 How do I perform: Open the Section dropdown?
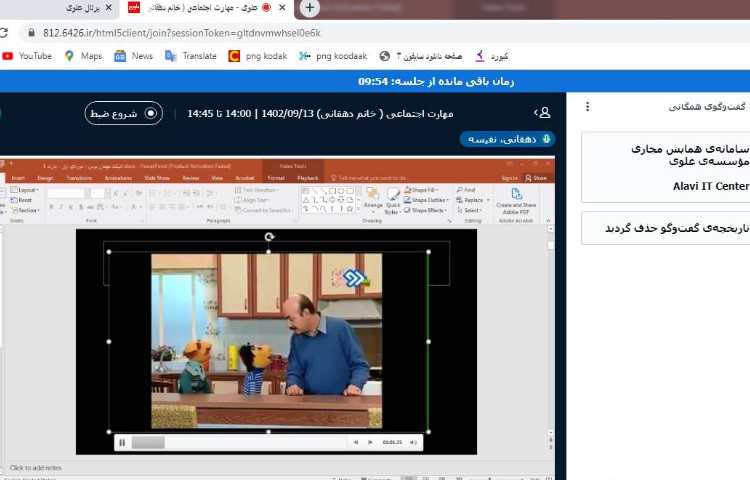pos(25,210)
